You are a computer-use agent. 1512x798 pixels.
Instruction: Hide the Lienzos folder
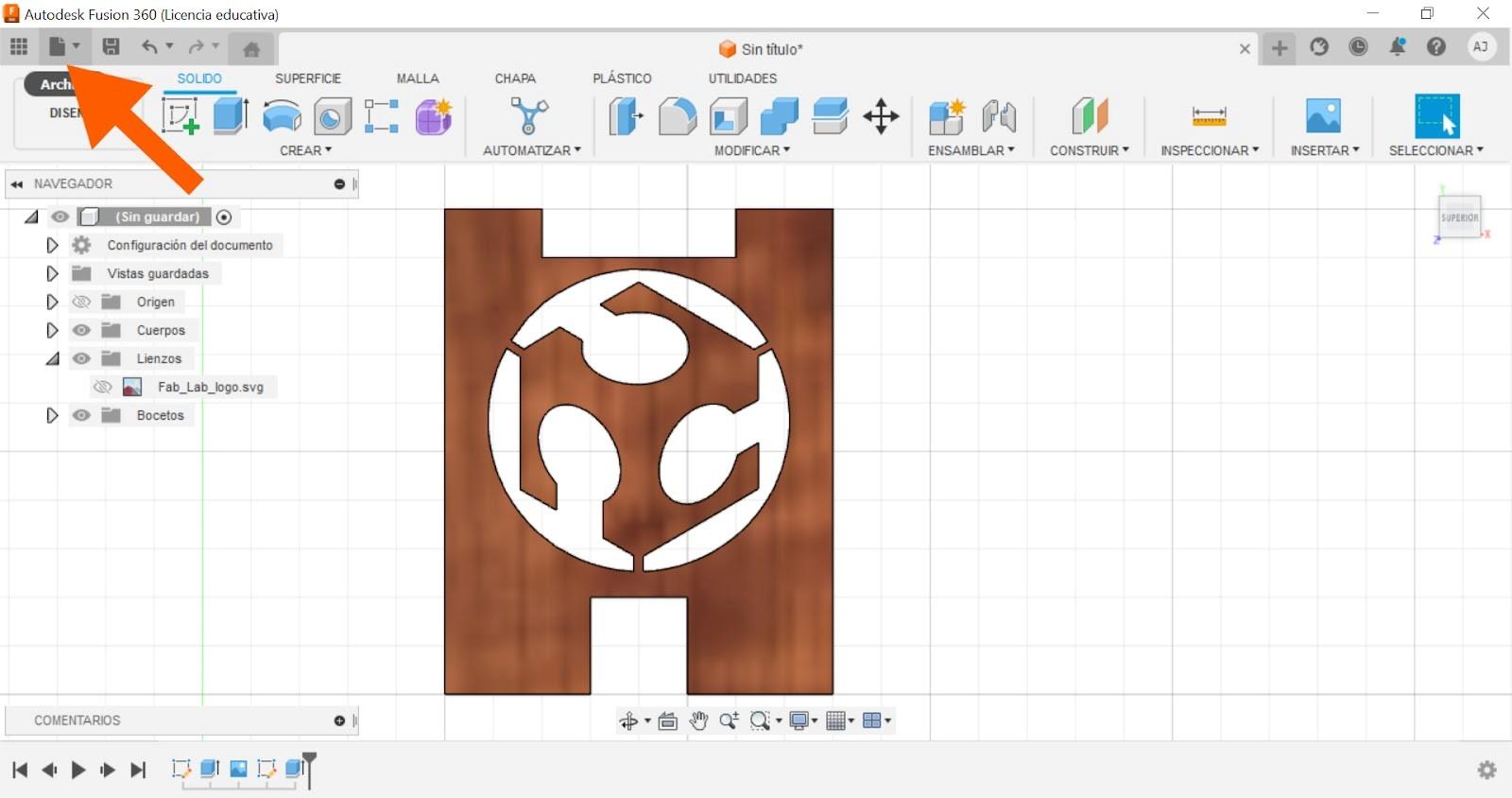pos(81,358)
